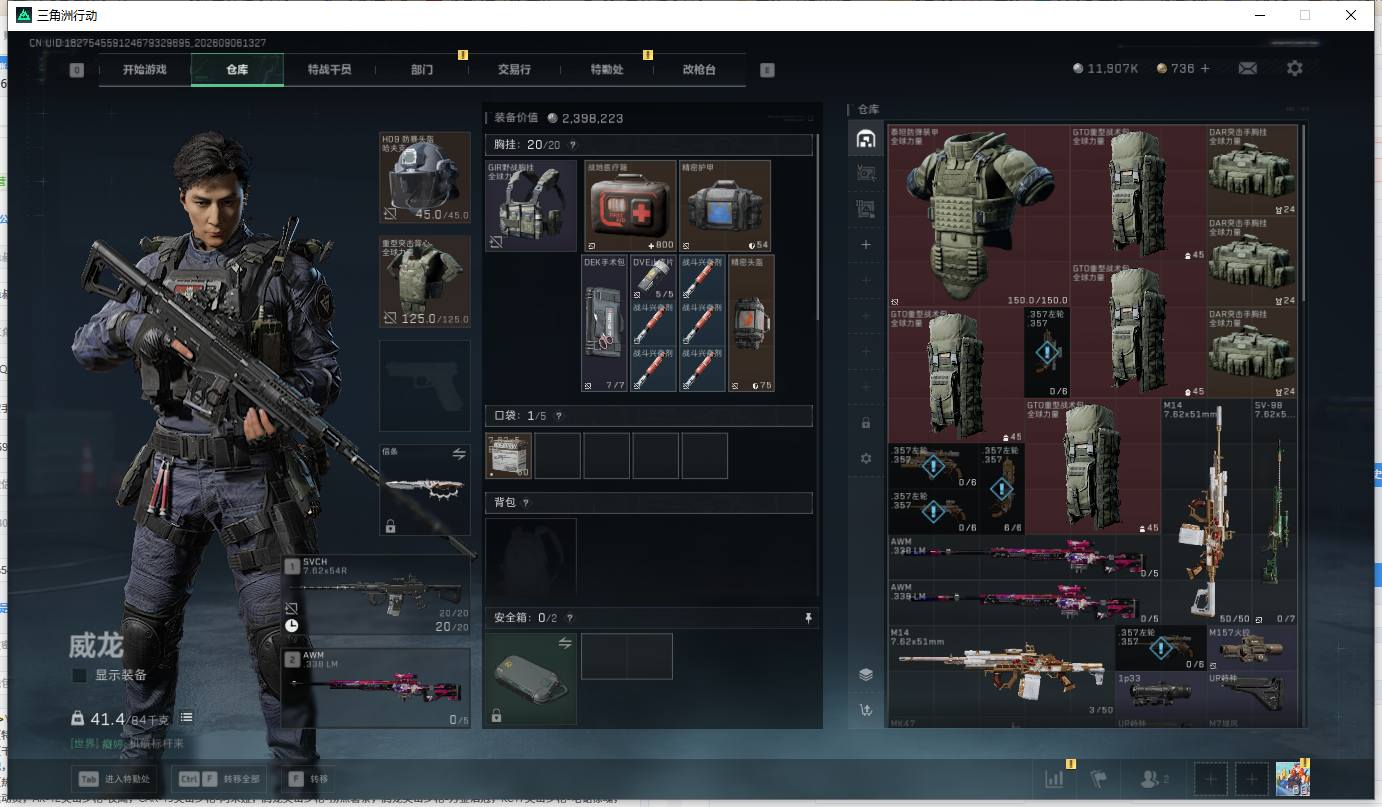Click the clock icon on SVCH slot
1382x807 pixels.
click(291, 625)
